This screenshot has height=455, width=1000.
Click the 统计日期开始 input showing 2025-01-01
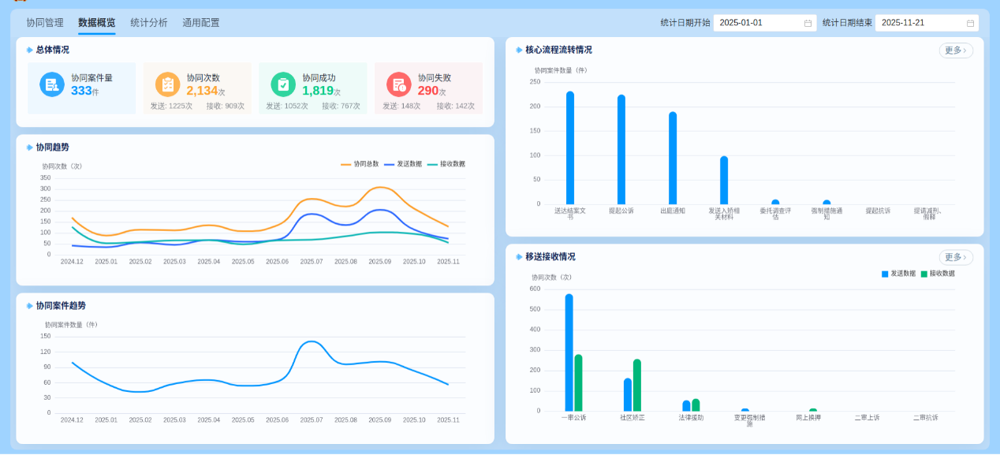(x=755, y=23)
